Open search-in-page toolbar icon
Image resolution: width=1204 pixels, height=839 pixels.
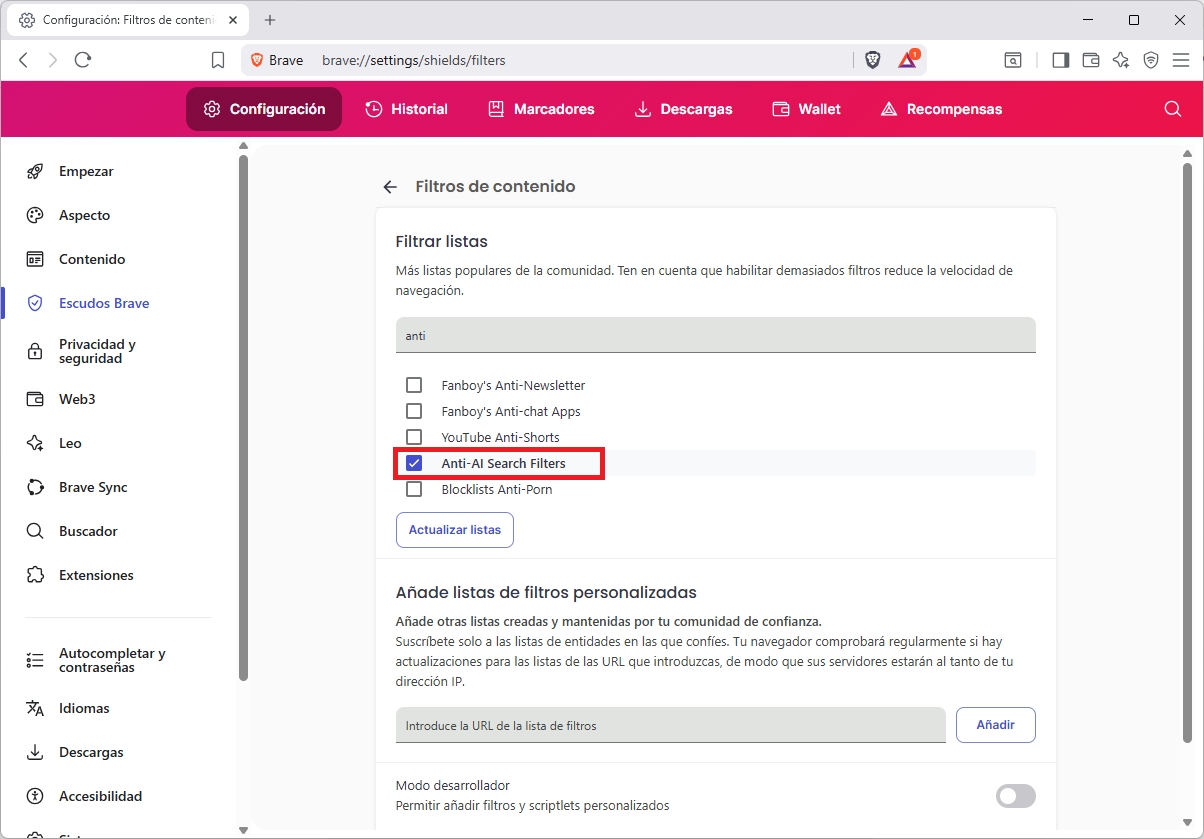(x=1013, y=59)
